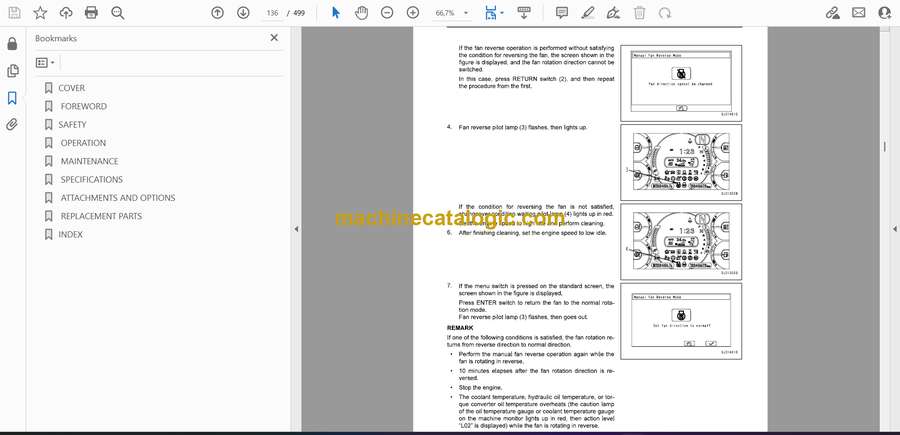Viewport: 900px width, 435px height.
Task: Go to previous page arrow
Action: tap(217, 13)
